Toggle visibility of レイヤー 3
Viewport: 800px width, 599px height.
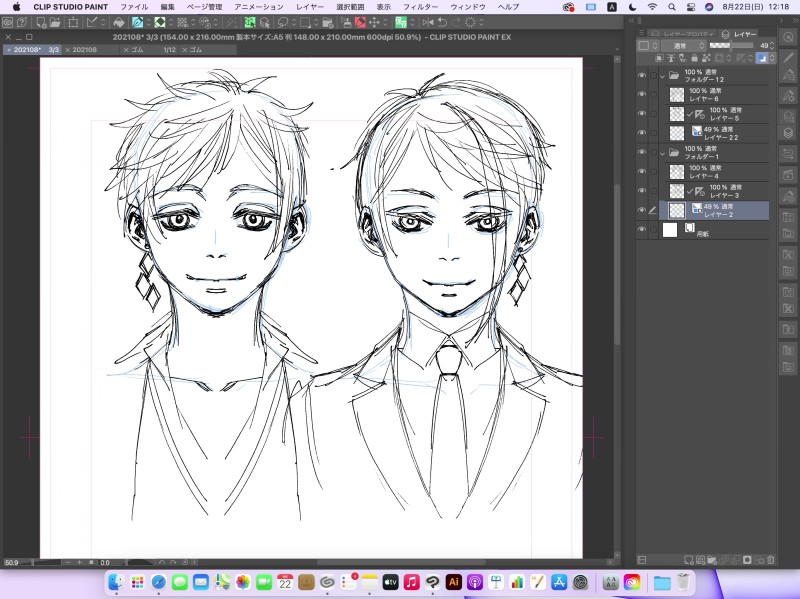(x=642, y=191)
